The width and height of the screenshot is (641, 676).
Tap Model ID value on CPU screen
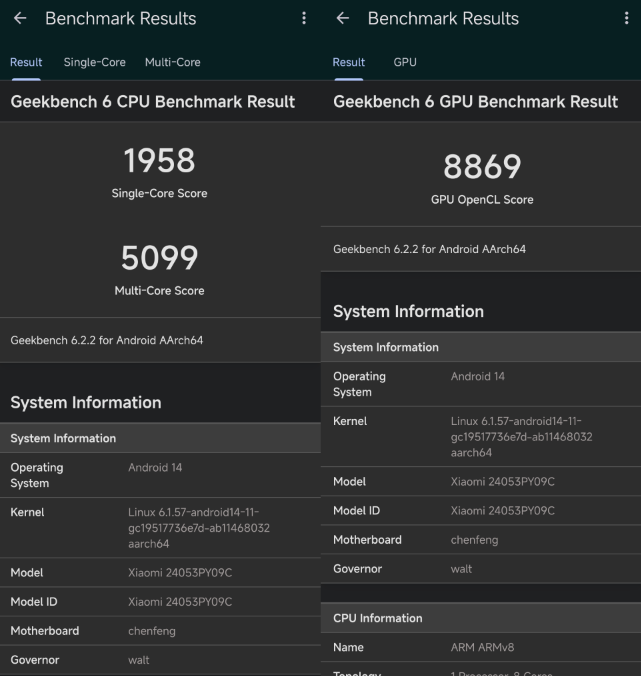click(x=180, y=602)
